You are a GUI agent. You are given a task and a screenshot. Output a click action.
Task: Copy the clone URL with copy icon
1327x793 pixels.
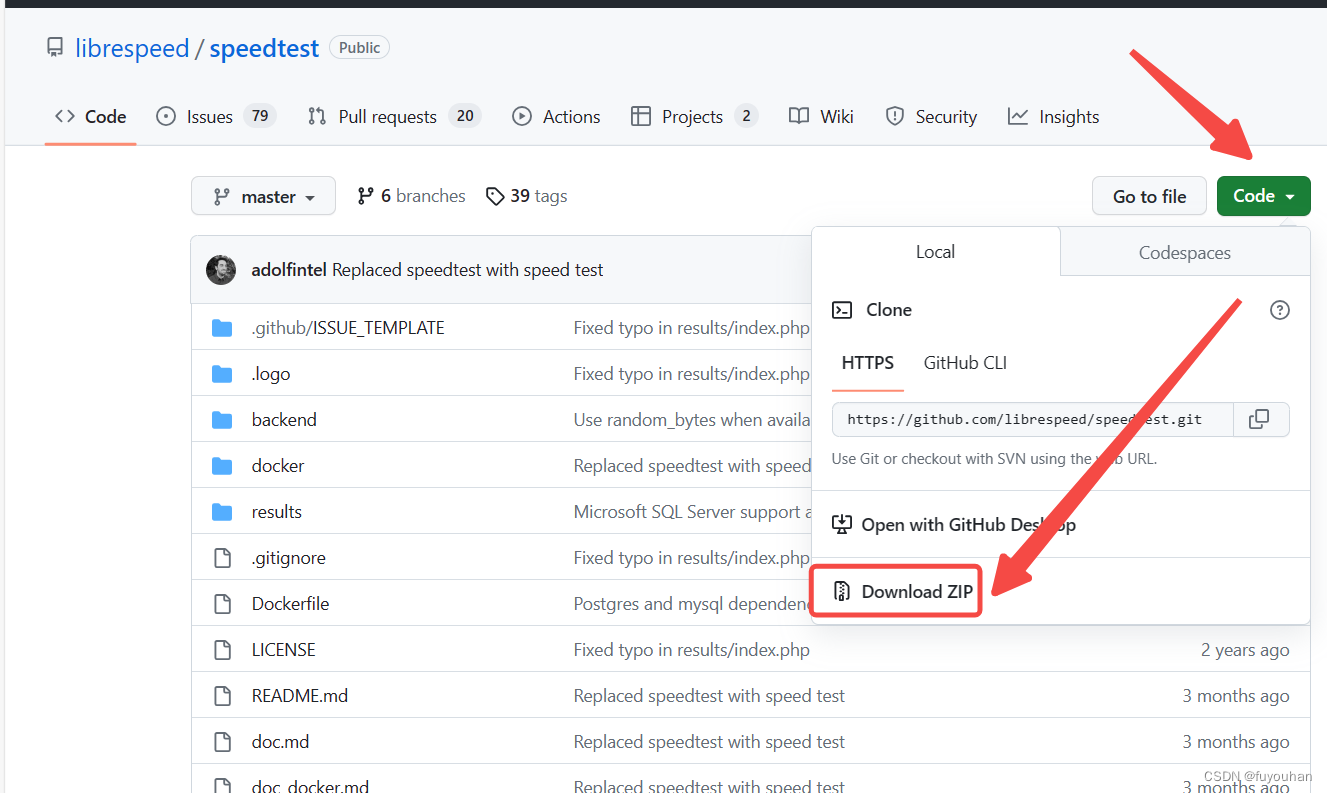point(1260,420)
